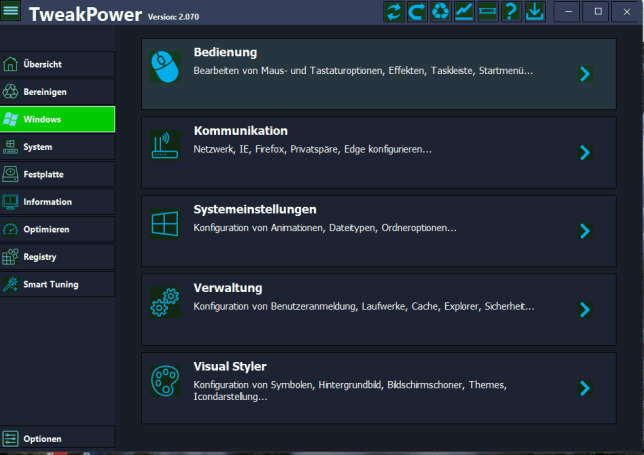Expand Systemeinstellungen with its arrow chevron
This screenshot has width=644, height=455.
pyautogui.click(x=585, y=231)
